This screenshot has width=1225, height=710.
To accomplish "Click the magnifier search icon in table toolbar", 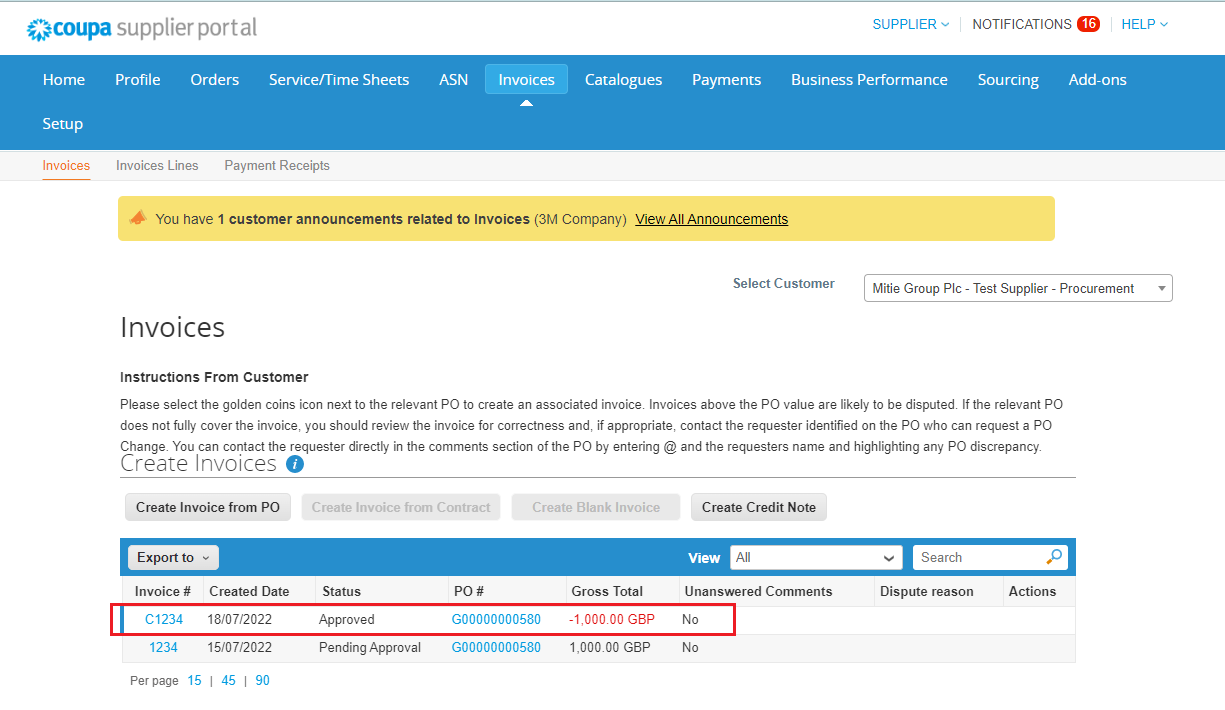I will point(1054,557).
